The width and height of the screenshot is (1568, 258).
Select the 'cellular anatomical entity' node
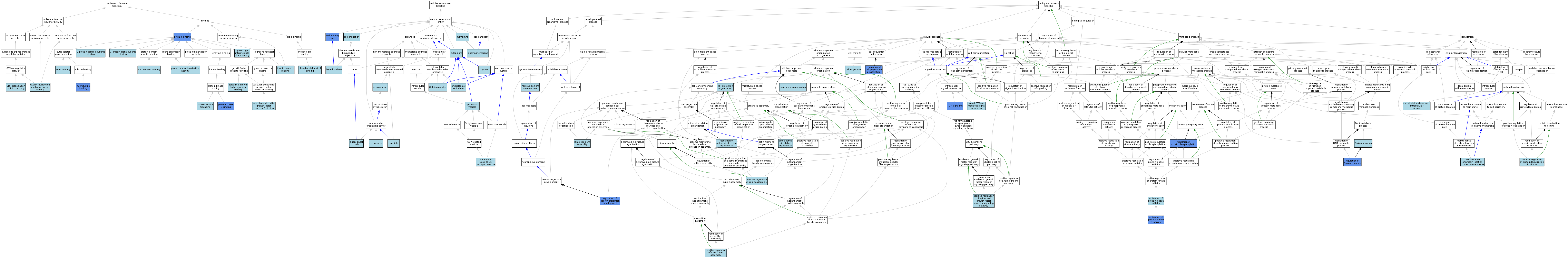coord(441,21)
